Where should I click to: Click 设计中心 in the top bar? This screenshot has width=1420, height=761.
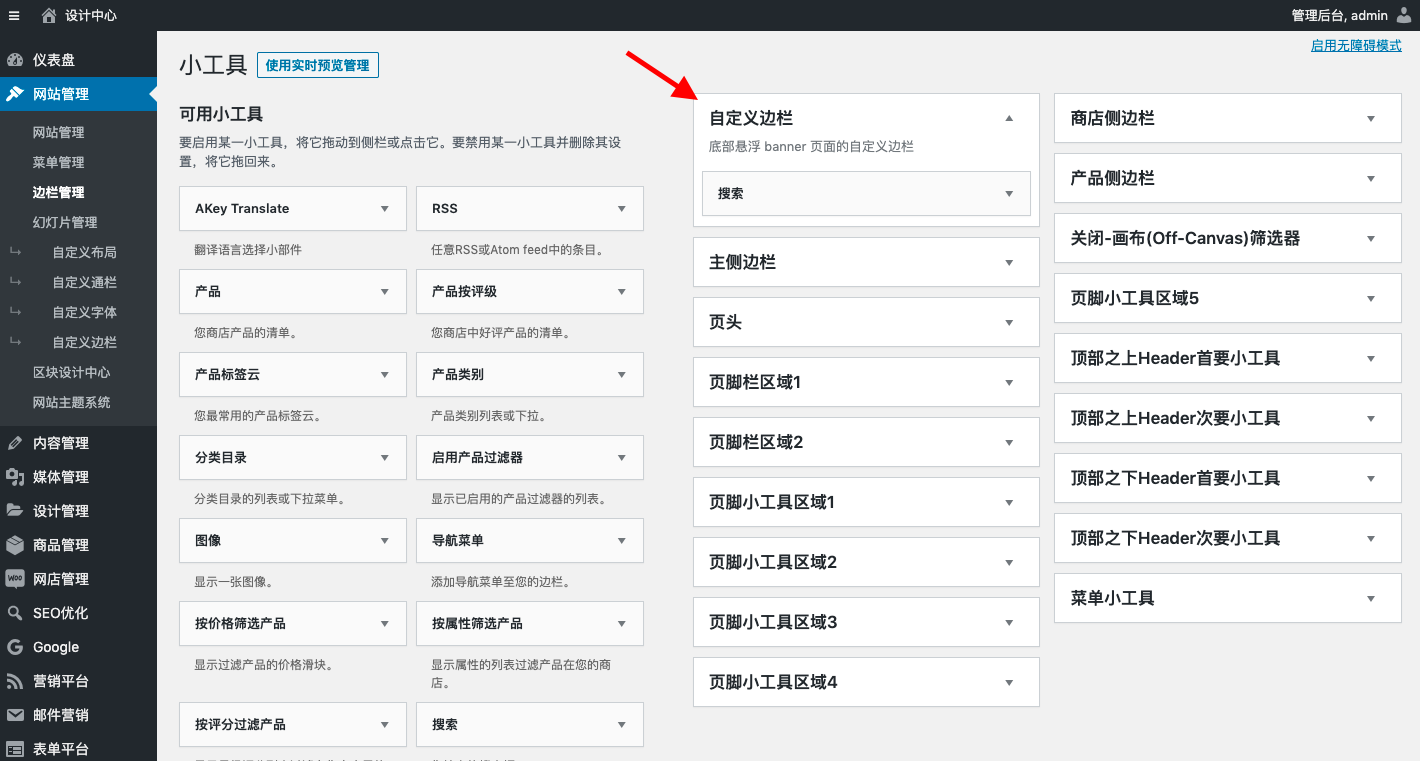click(91, 15)
